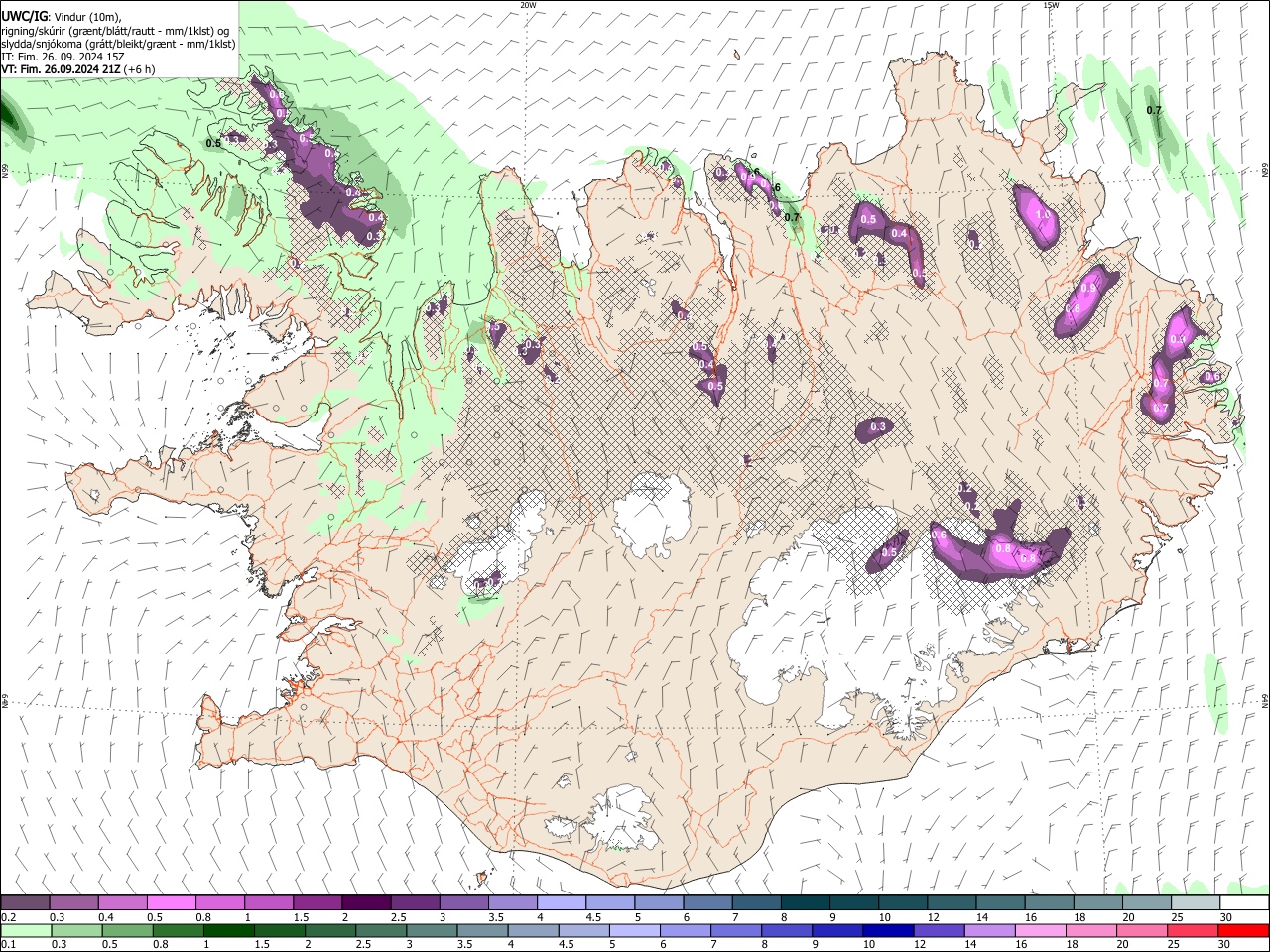1270x952 pixels.
Task: Click the '2.5' label in the rain legend
Action: coord(363,944)
